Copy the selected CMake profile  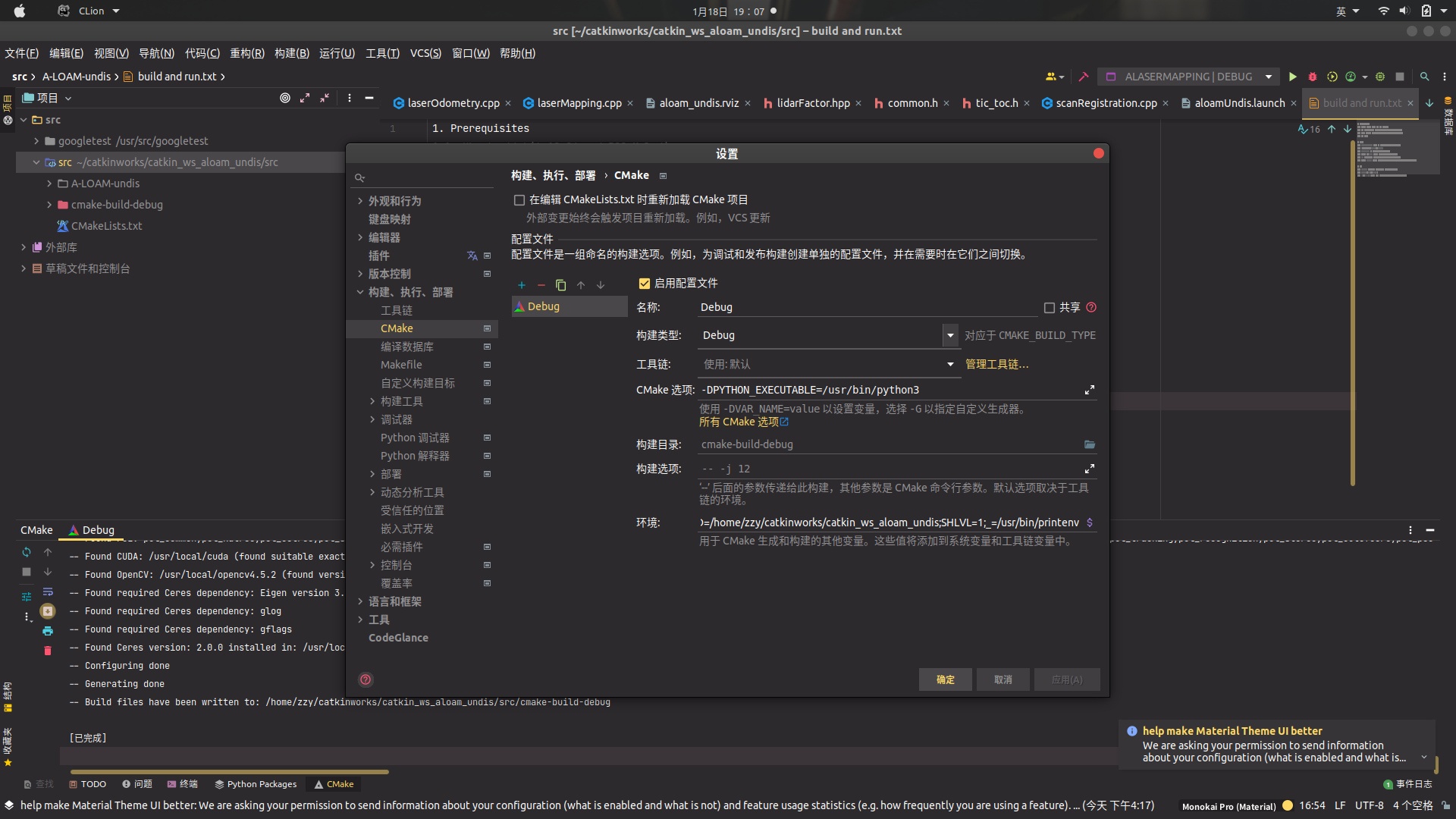561,285
